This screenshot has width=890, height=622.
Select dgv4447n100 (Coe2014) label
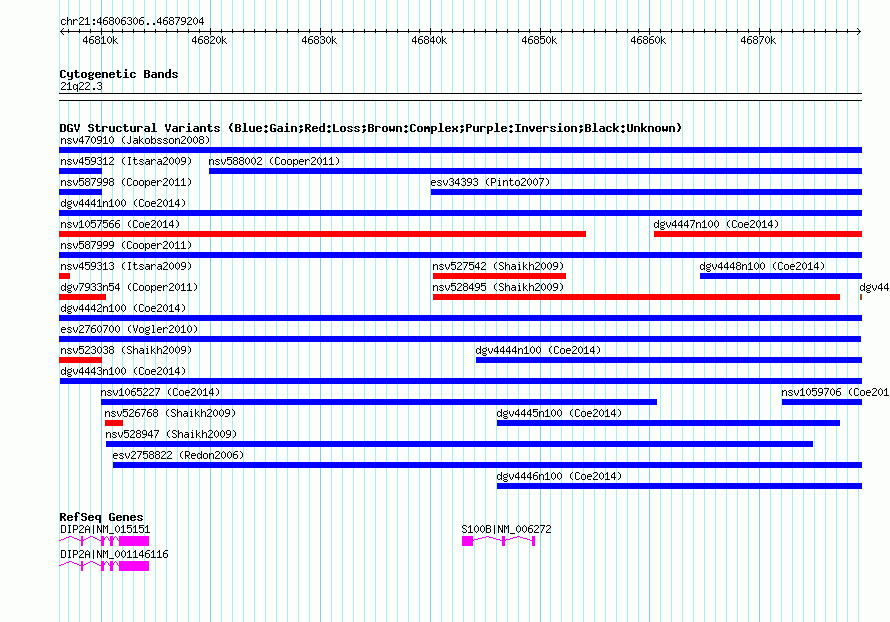coord(716,224)
